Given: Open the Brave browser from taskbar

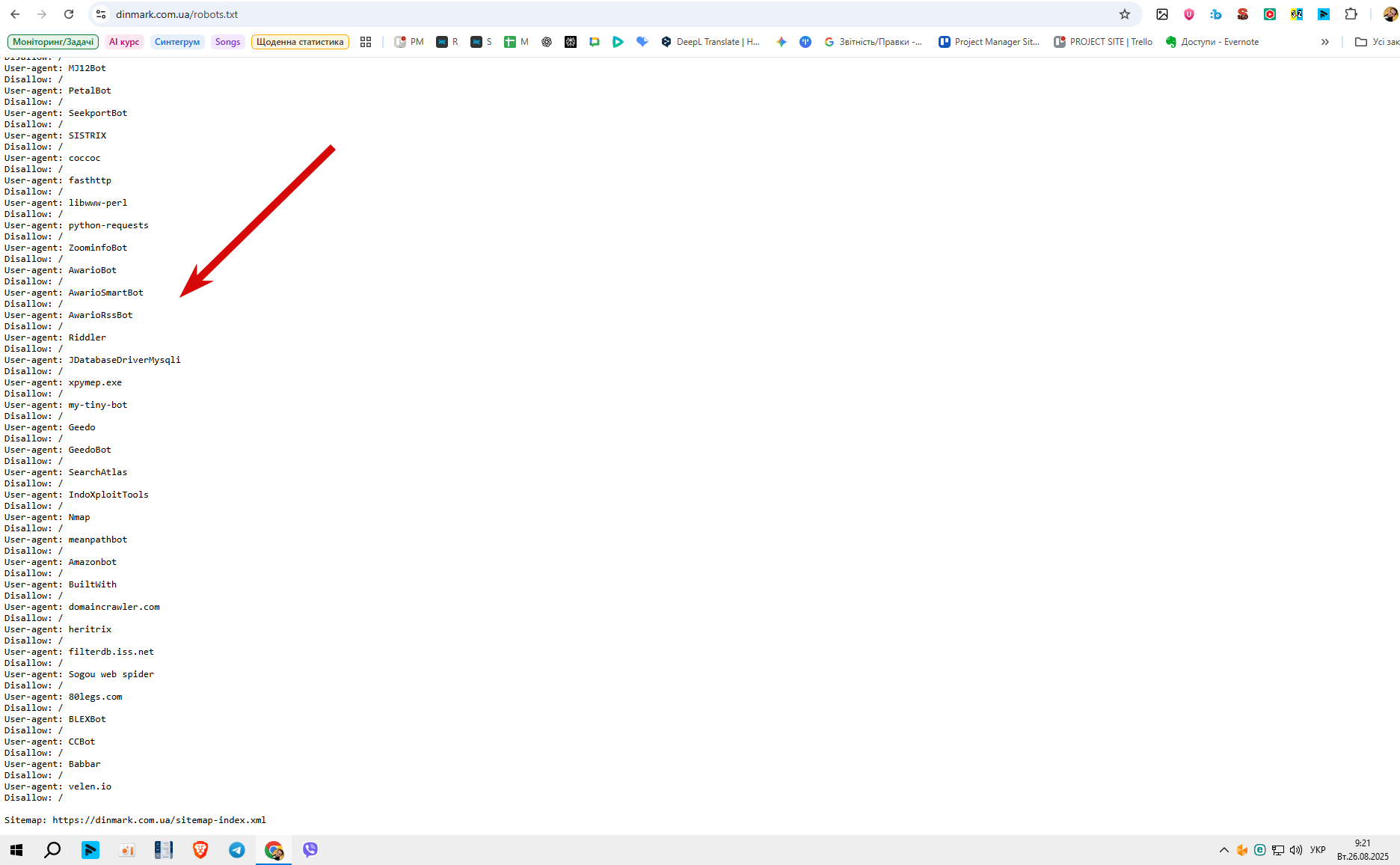Looking at the screenshot, I should (200, 850).
